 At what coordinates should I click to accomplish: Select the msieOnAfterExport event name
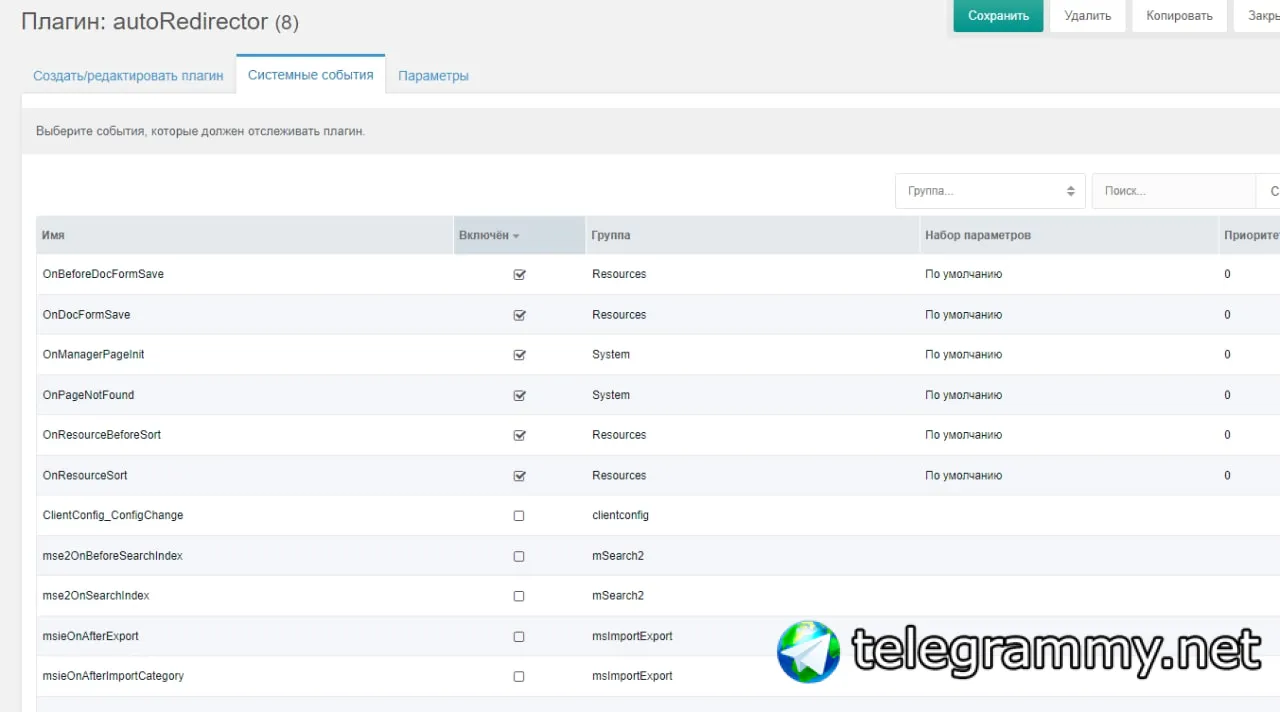[x=91, y=636]
